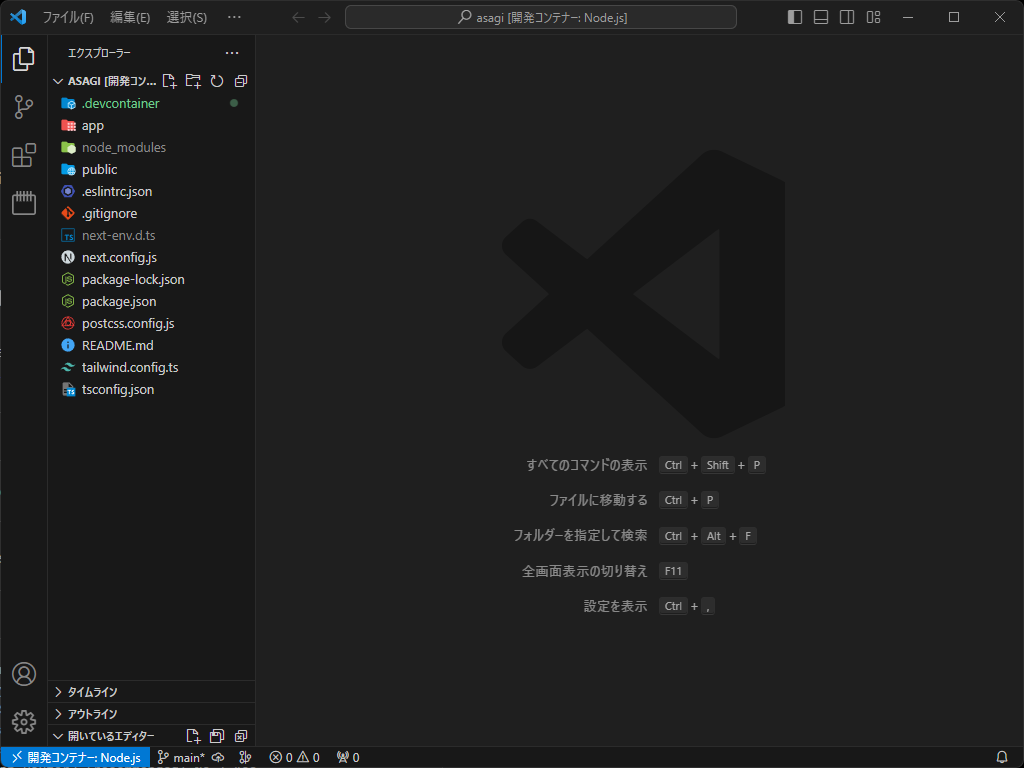Toggle the primary side bar layout icon
This screenshot has width=1024, height=768.
pos(795,17)
